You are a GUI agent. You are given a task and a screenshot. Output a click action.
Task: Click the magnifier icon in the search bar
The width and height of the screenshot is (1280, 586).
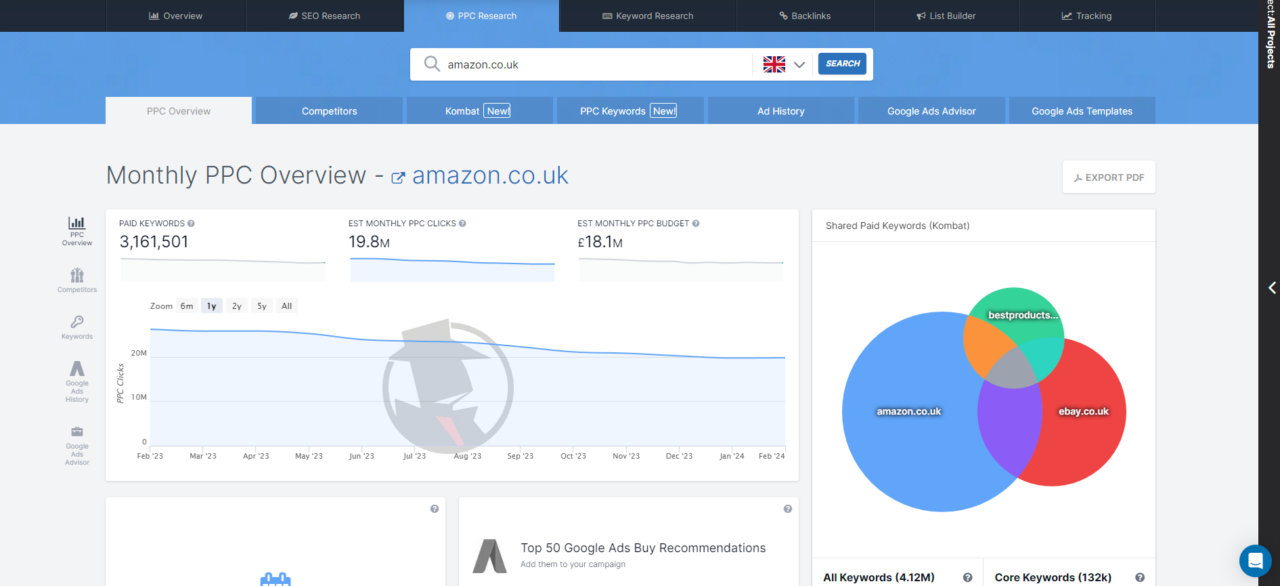(x=431, y=63)
